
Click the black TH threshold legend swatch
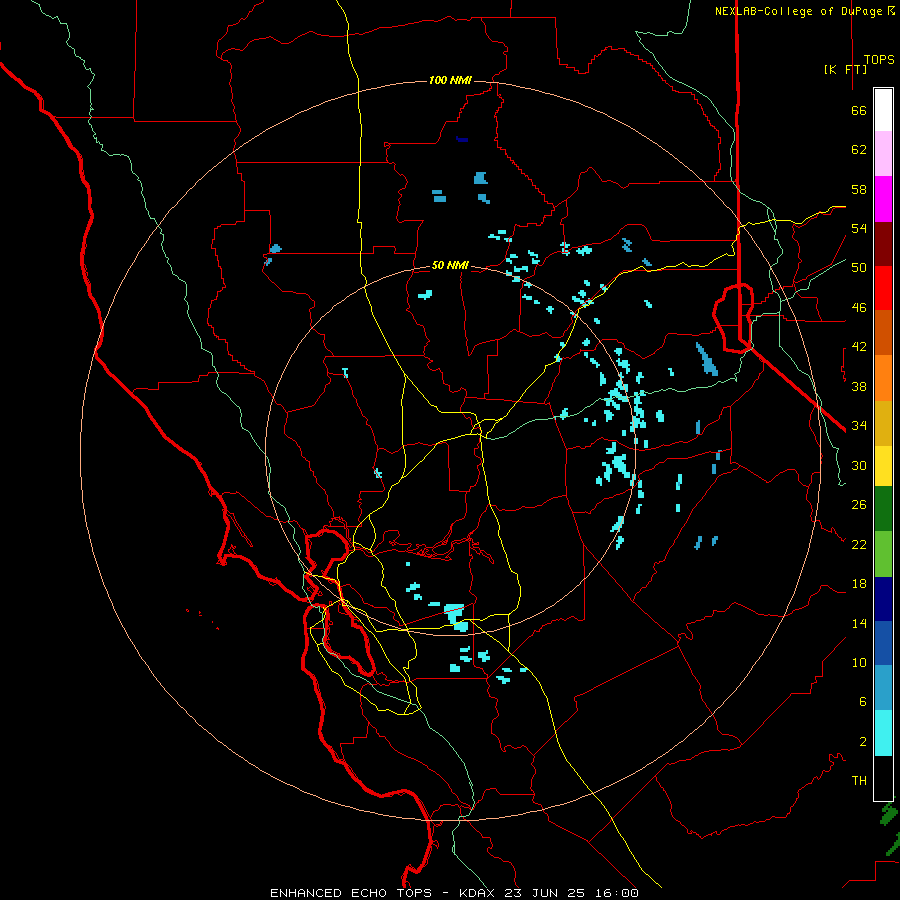pos(883,778)
